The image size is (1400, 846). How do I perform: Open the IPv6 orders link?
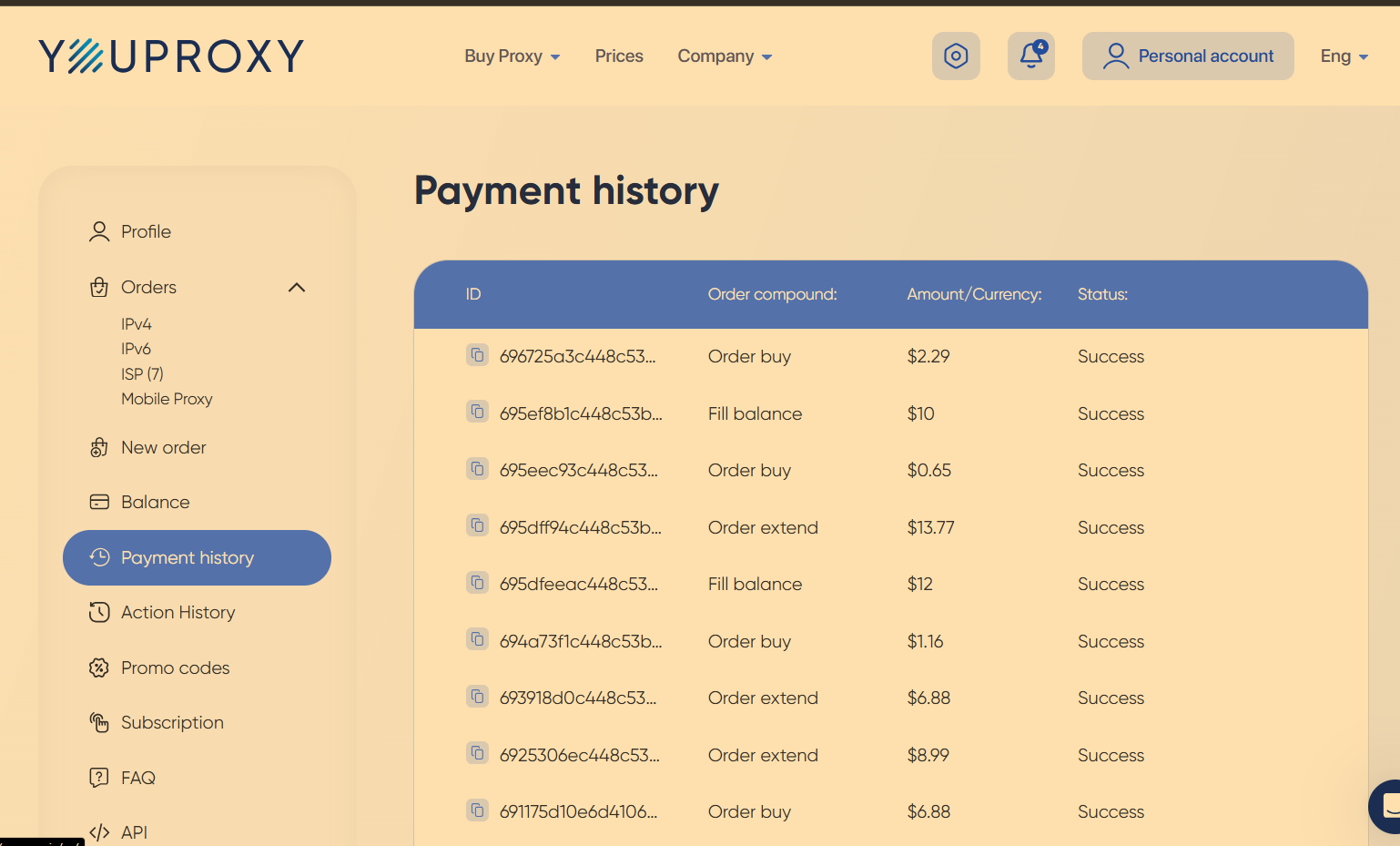pos(137,349)
